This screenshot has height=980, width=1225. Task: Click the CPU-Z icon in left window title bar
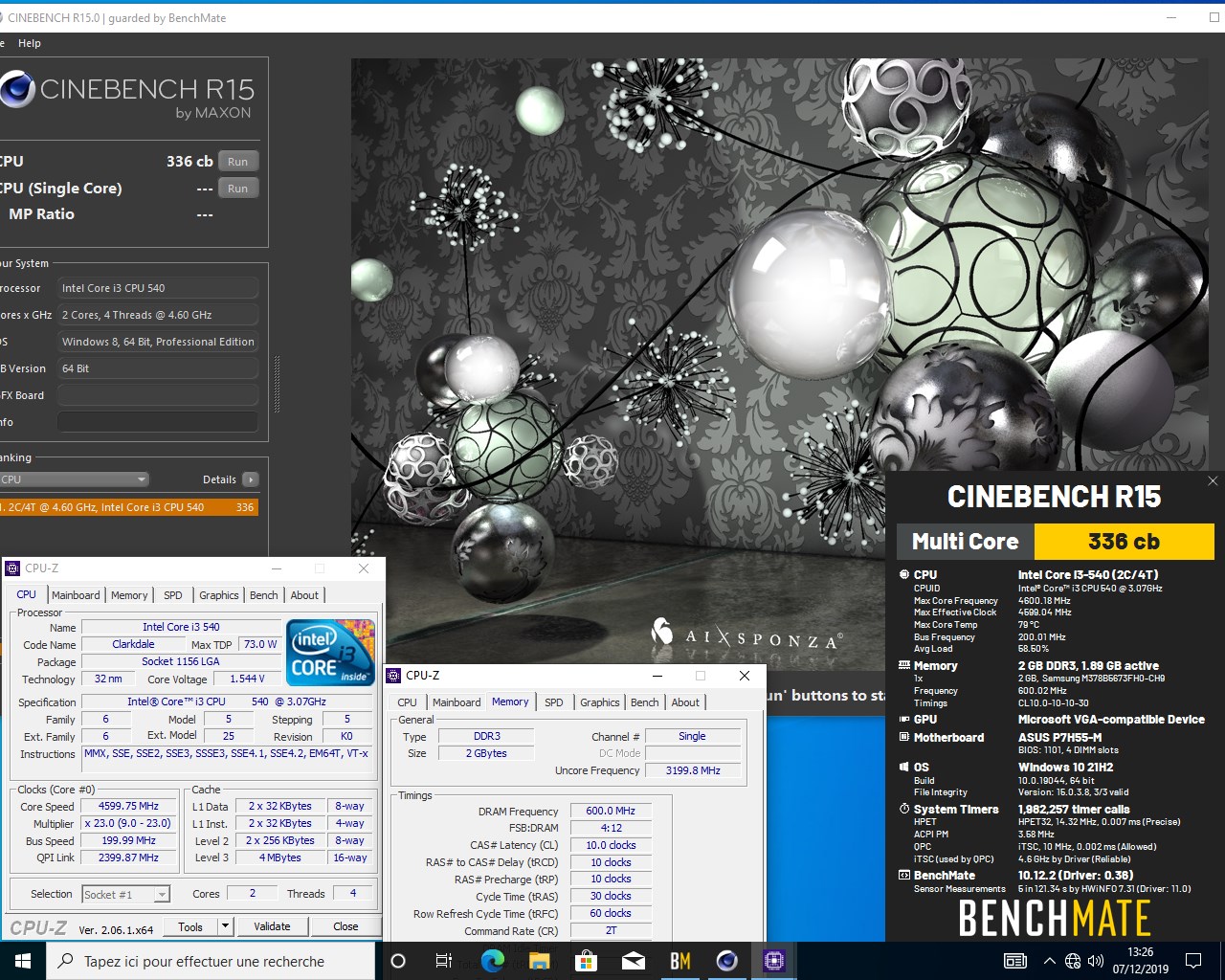tap(12, 568)
